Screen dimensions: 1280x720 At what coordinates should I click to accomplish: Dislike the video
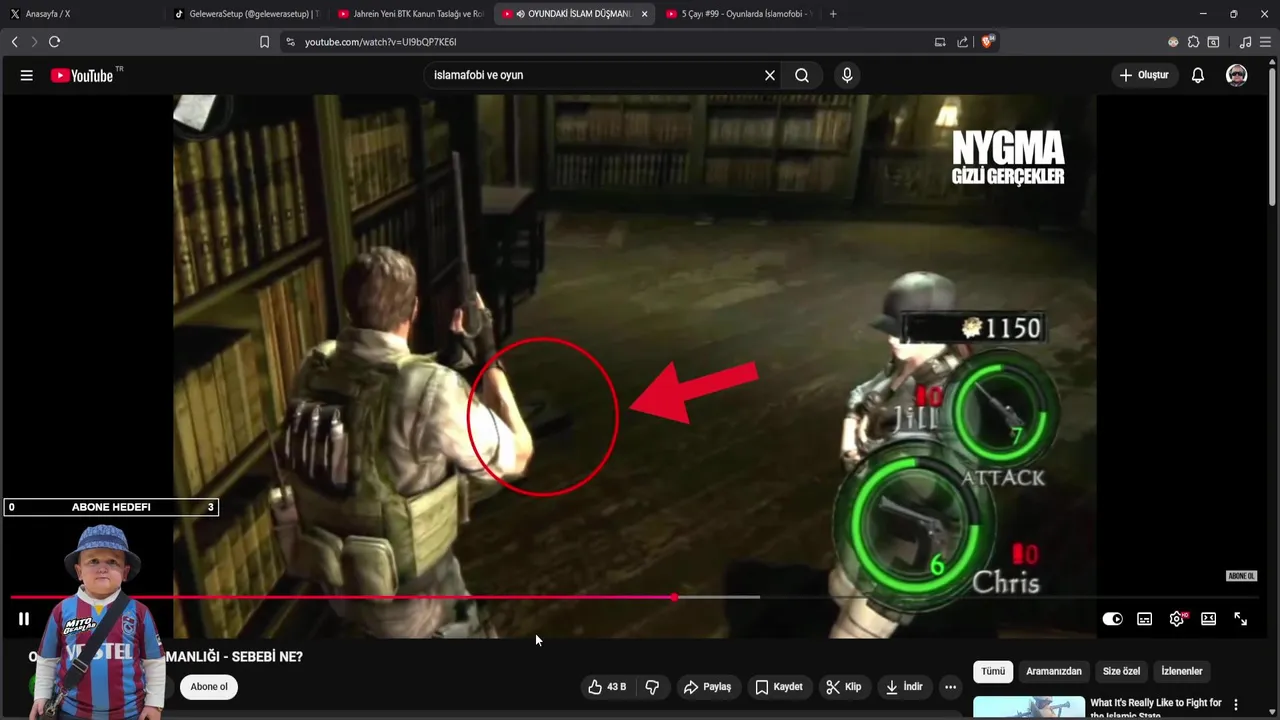(x=652, y=687)
